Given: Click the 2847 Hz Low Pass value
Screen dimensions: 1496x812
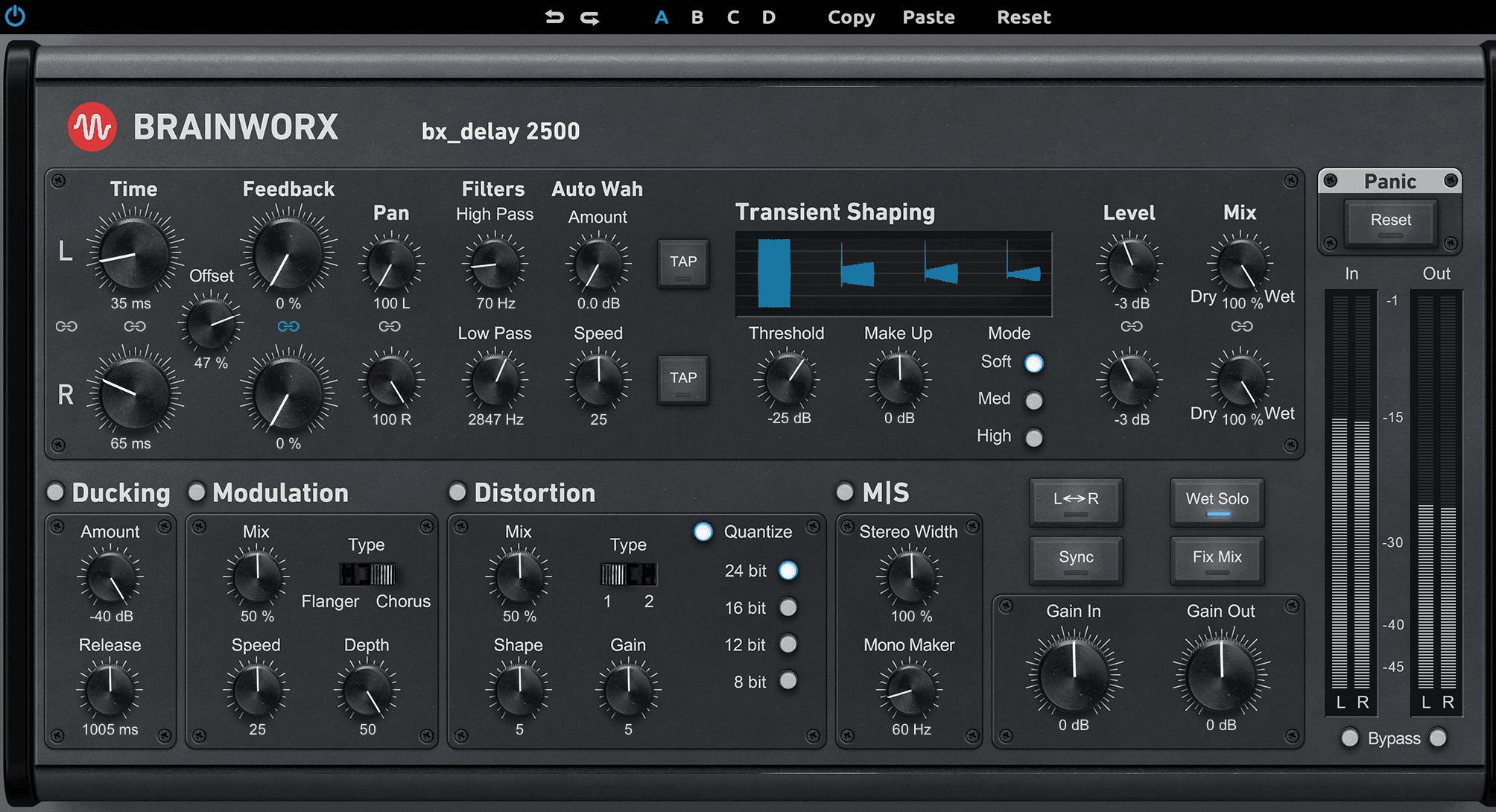Looking at the screenshot, I should (495, 419).
